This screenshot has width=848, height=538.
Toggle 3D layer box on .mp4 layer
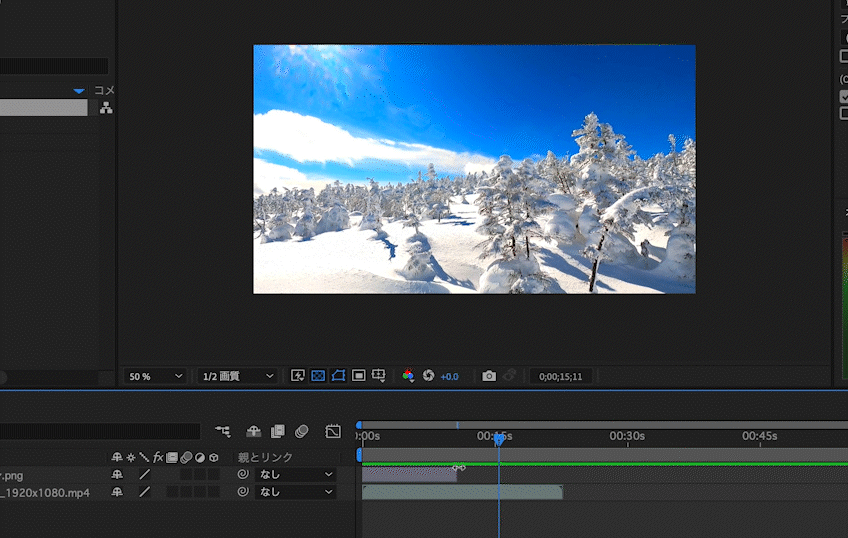(x=214, y=492)
